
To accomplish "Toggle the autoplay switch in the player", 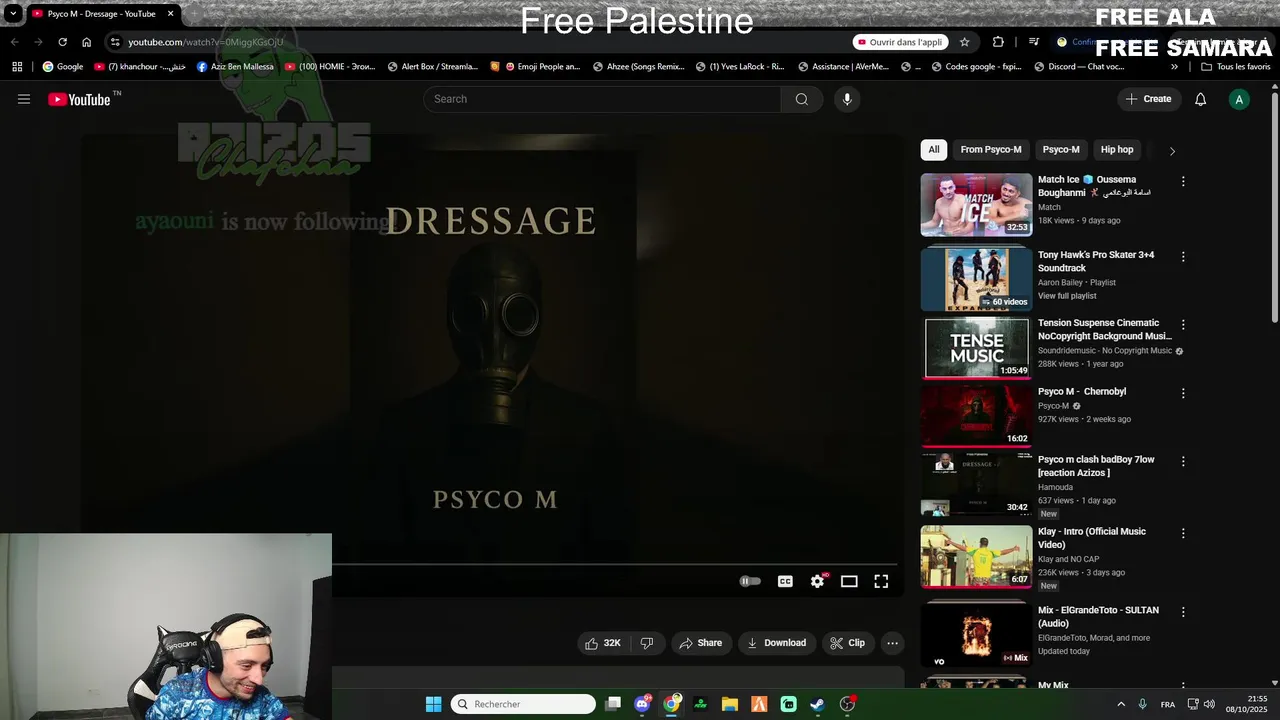I will point(750,581).
